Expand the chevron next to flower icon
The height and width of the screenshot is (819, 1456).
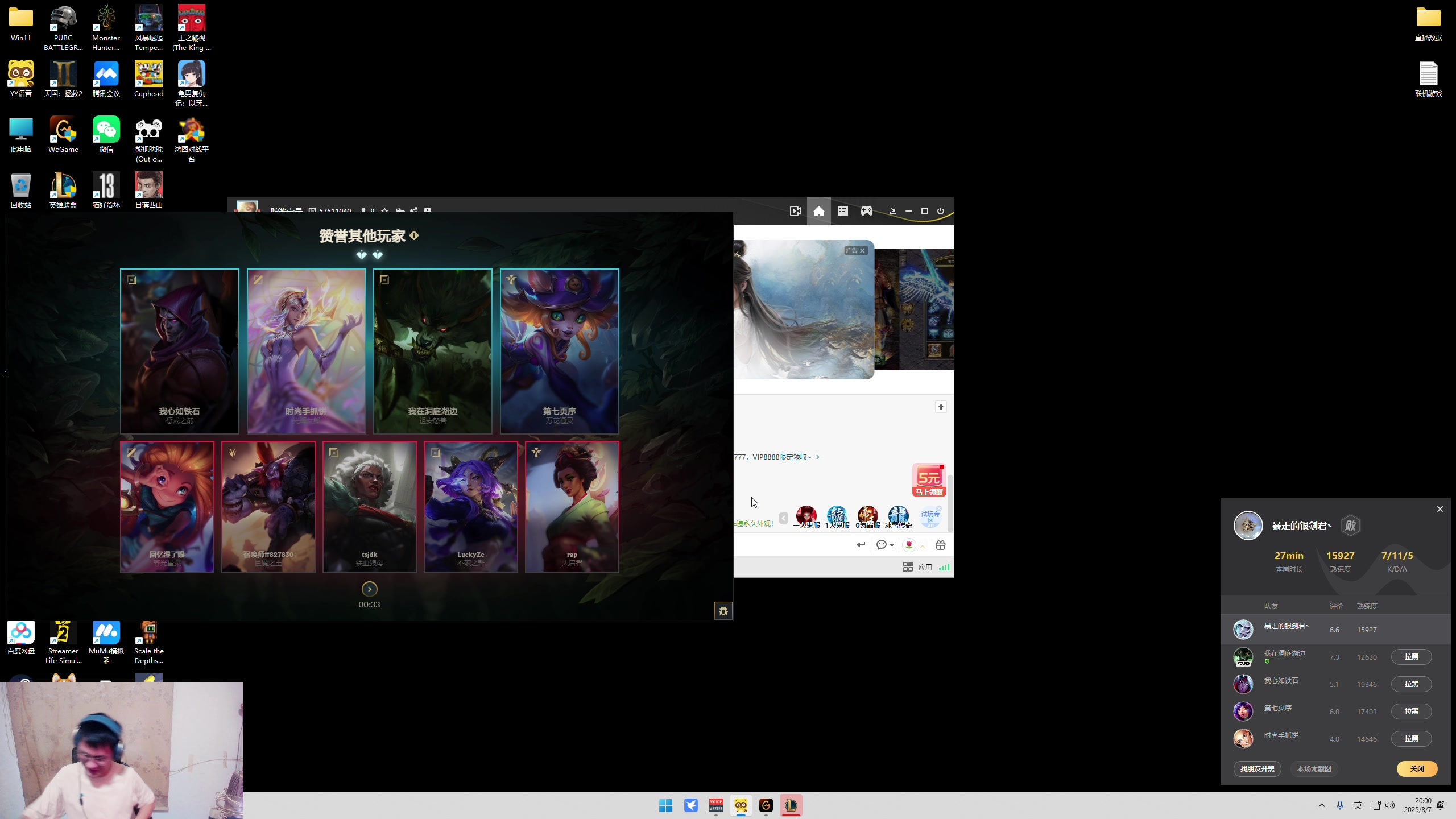click(923, 546)
